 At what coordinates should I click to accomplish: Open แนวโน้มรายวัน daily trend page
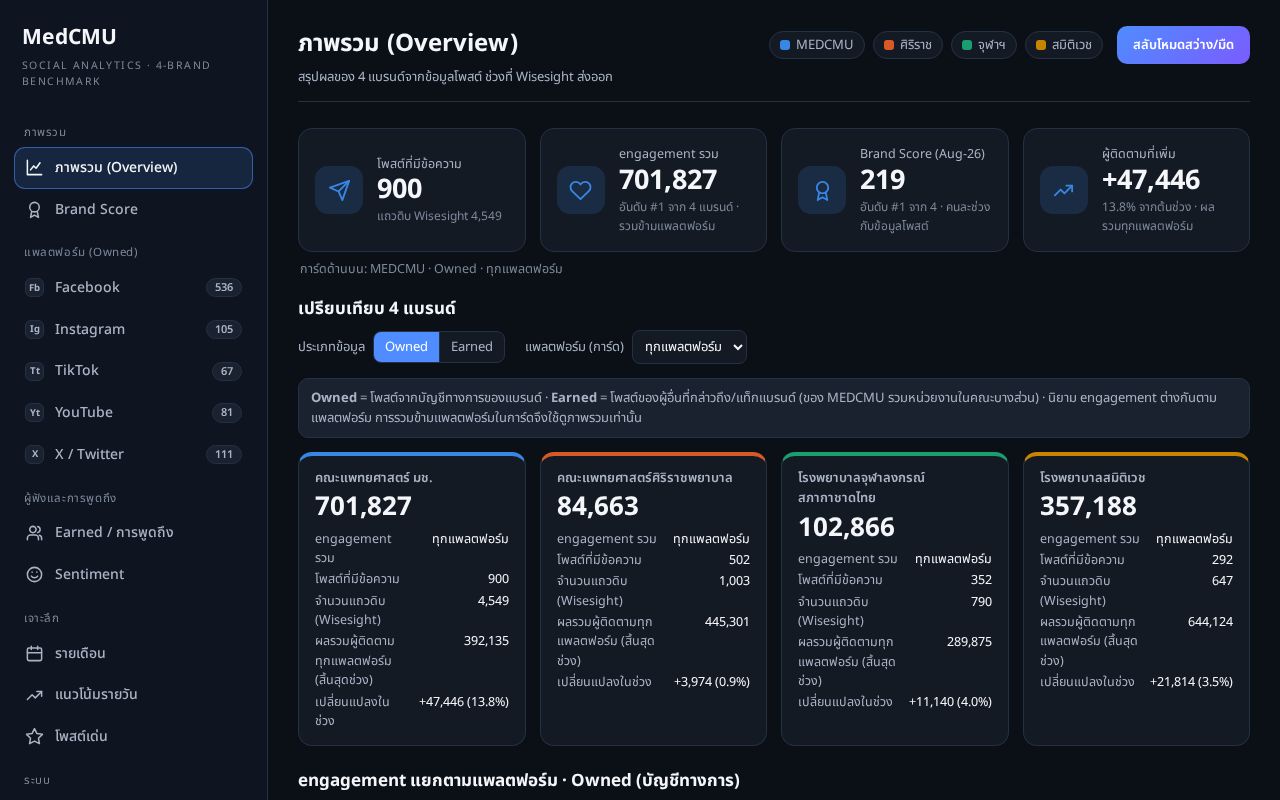(133, 695)
